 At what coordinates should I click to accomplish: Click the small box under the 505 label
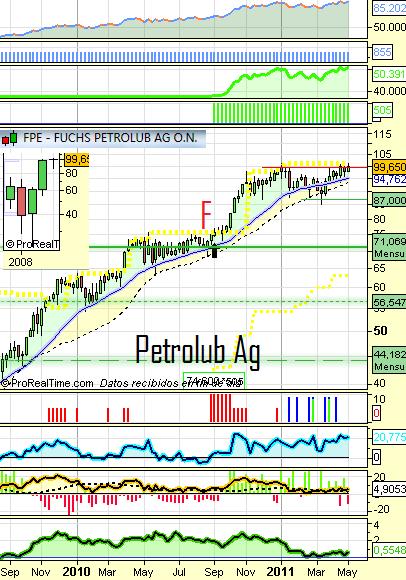376,119
